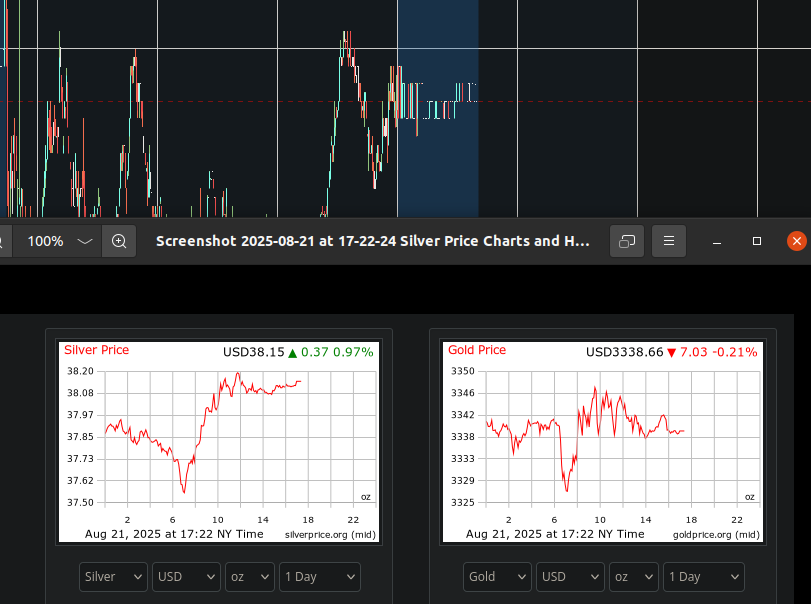Click the red dashed price line in candlestick chart
The image size is (811, 604).
pyautogui.click(x=406, y=101)
